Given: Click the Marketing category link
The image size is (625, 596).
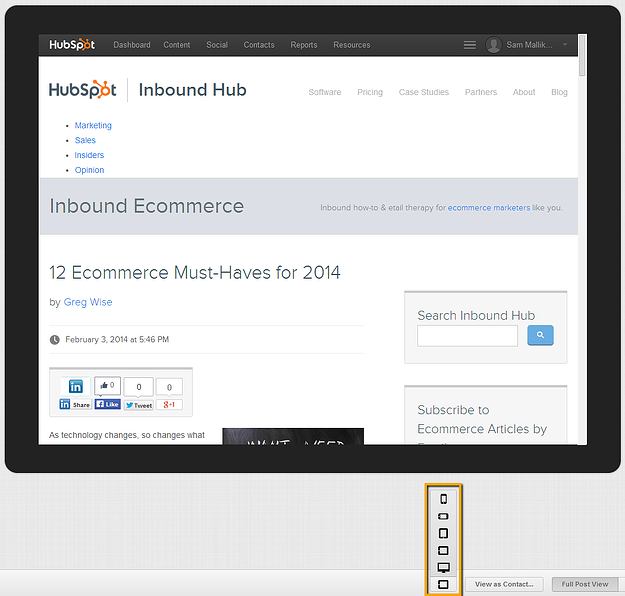Looking at the screenshot, I should [x=93, y=125].
